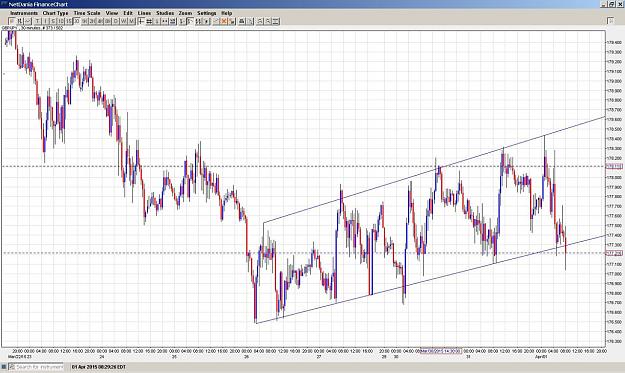This screenshot has height=373, width=625.
Task: Activate the crosshair cursor tool
Action: pyautogui.click(x=140, y=21)
